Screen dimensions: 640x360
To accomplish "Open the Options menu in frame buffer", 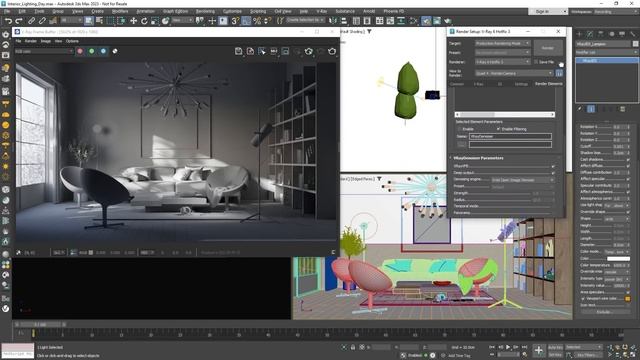I will (72, 41).
